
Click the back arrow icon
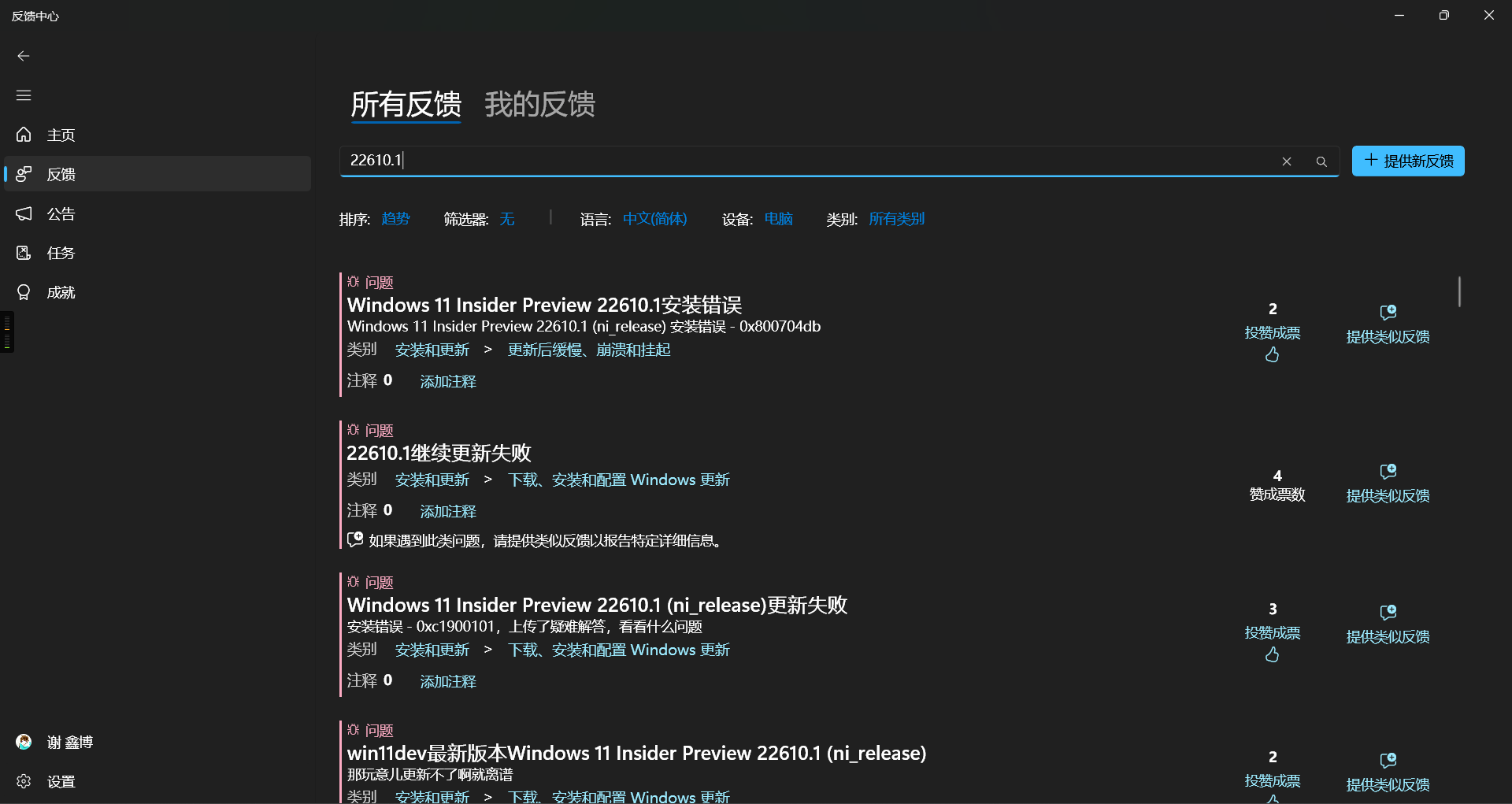pyautogui.click(x=24, y=56)
